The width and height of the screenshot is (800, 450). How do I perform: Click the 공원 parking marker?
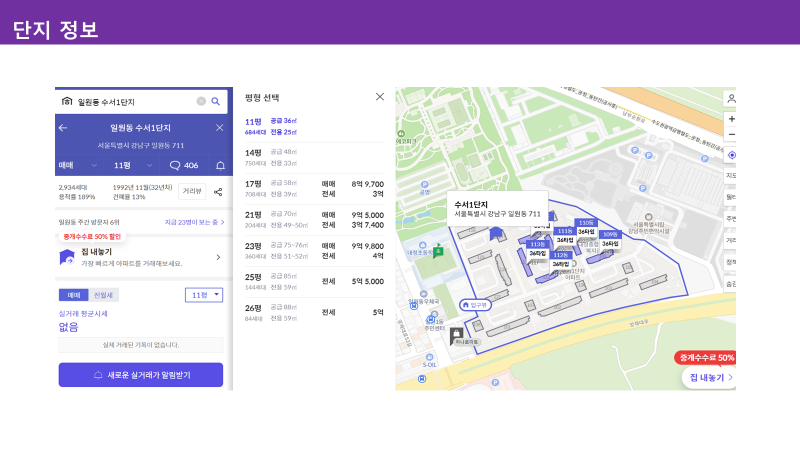pos(424,185)
